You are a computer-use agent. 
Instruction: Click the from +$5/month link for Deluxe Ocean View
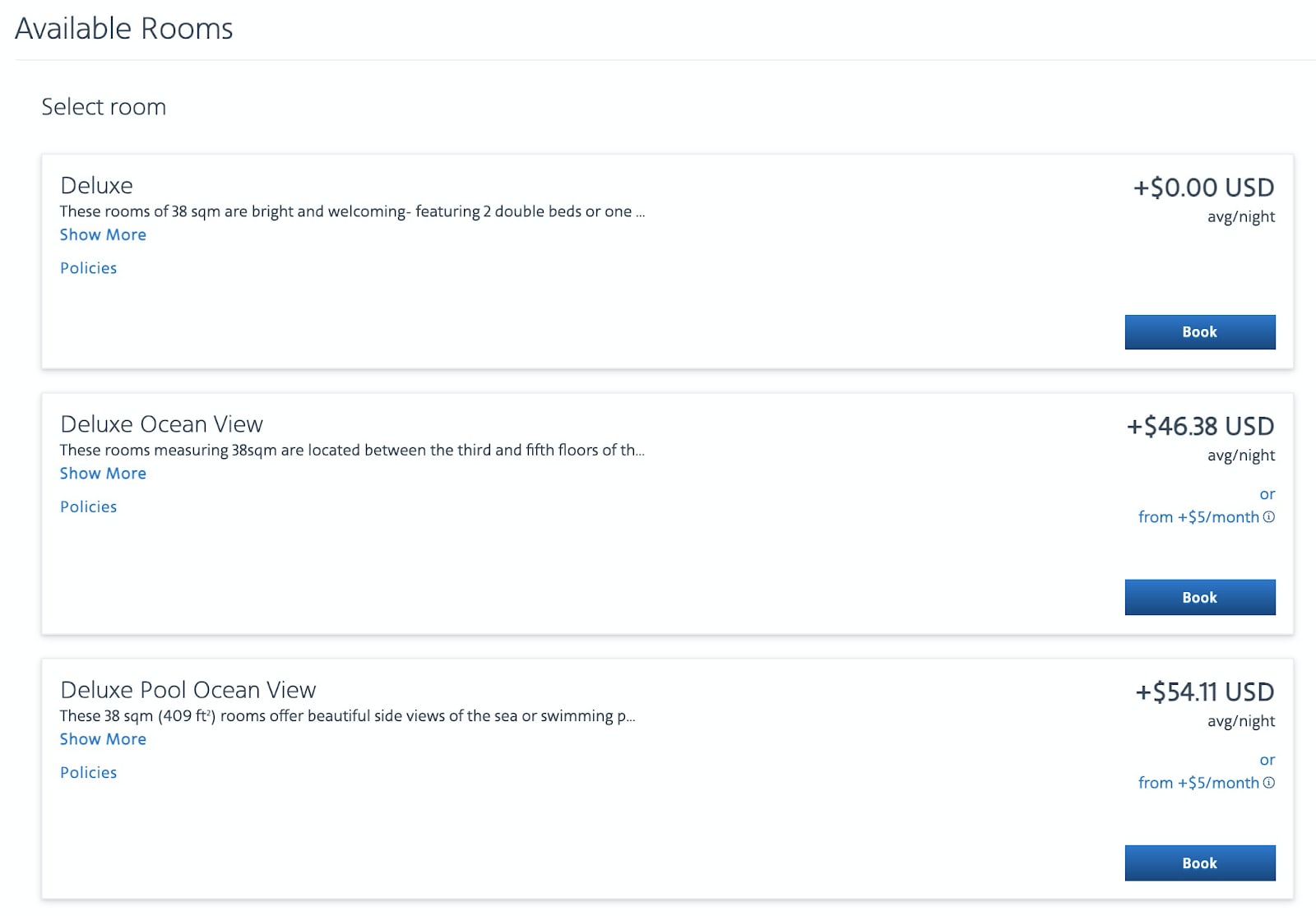pyautogui.click(x=1198, y=517)
